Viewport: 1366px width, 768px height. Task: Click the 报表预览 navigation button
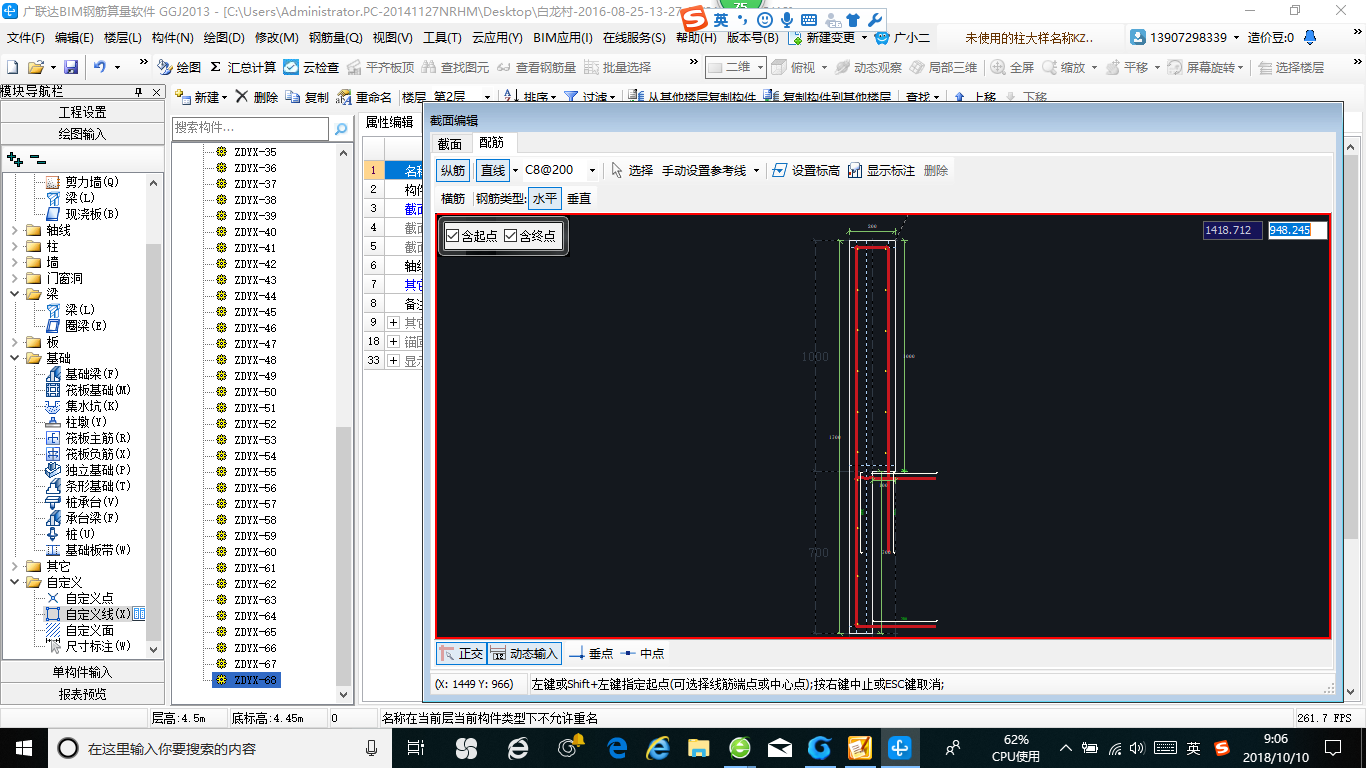[83, 694]
